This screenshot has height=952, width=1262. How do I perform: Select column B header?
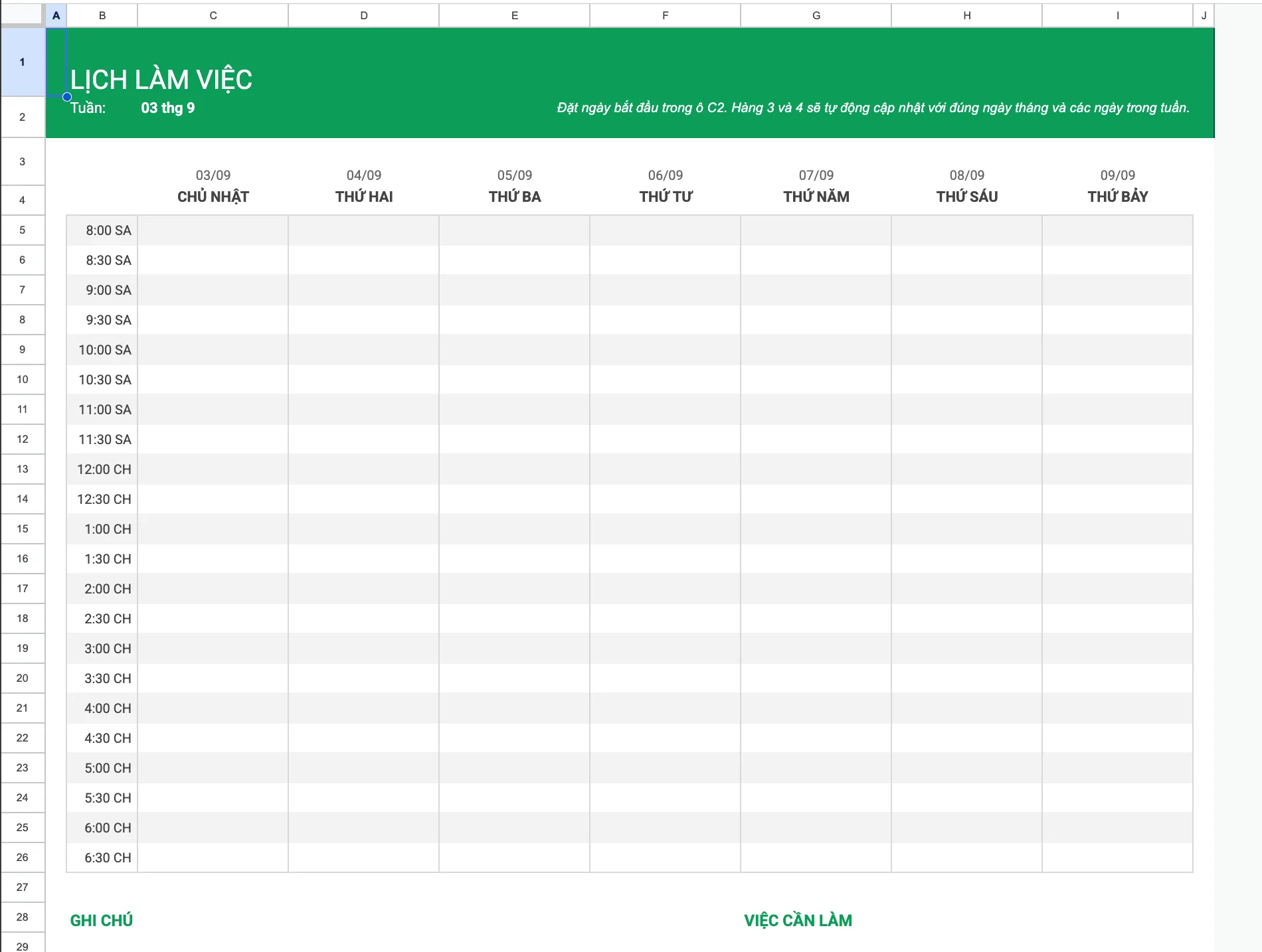click(102, 15)
